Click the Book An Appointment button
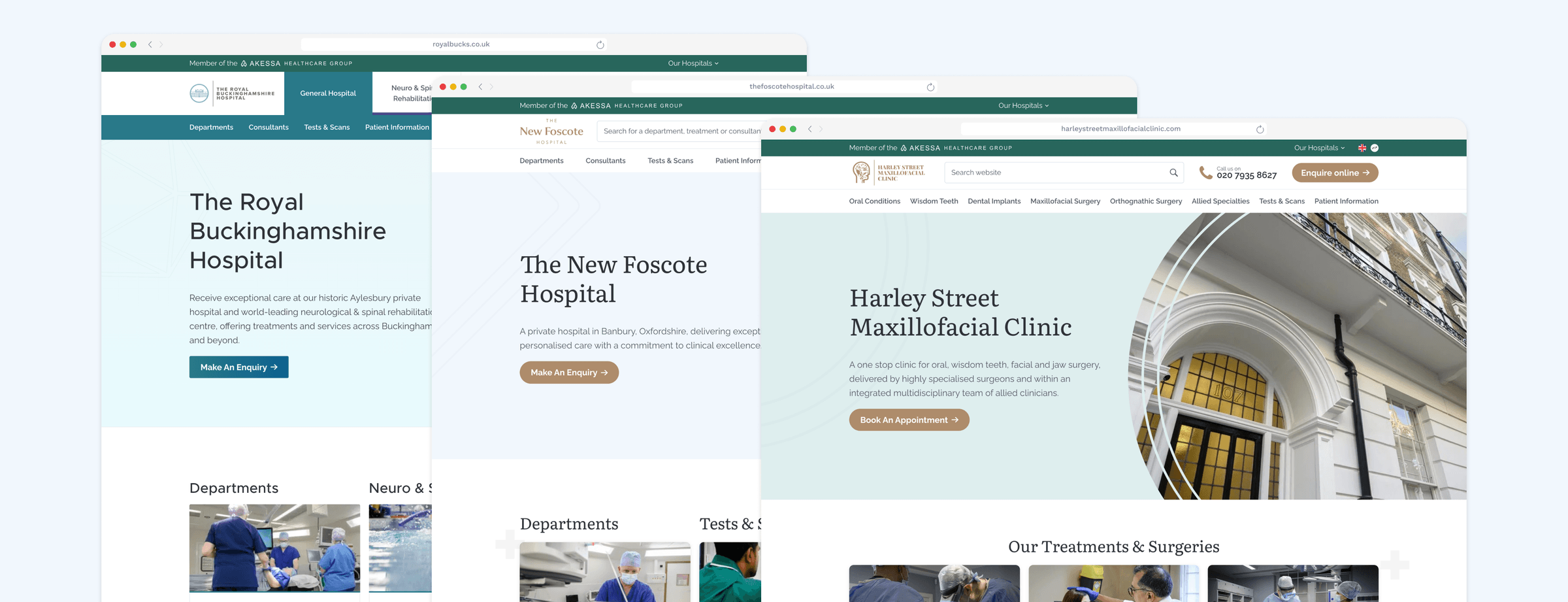 [x=909, y=420]
